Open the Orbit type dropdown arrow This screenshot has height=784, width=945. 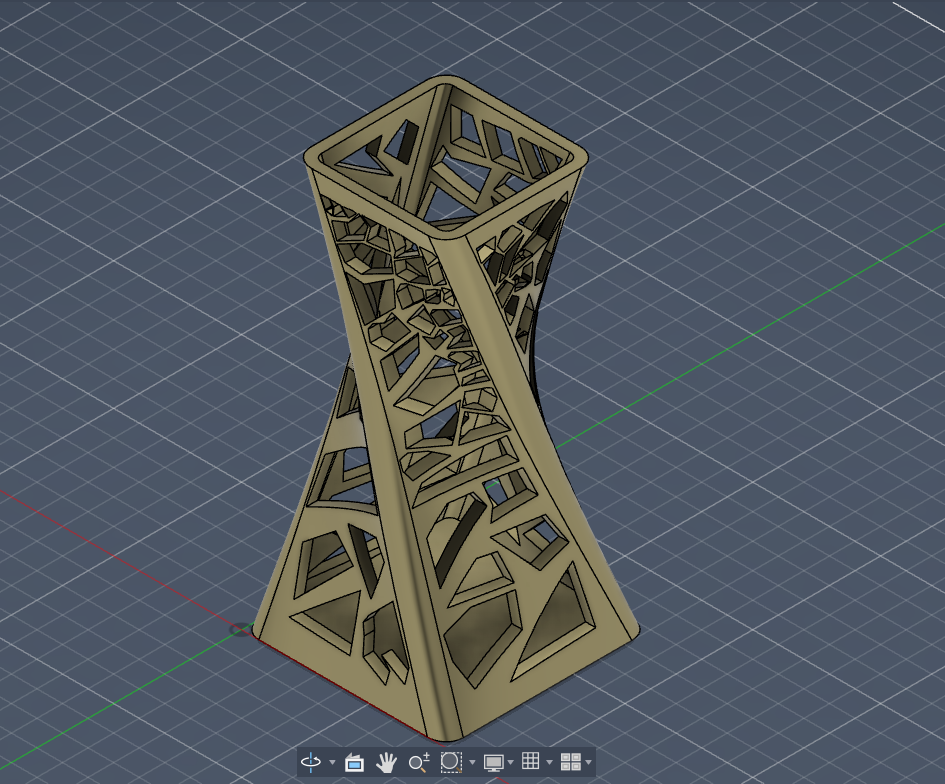coord(332,763)
